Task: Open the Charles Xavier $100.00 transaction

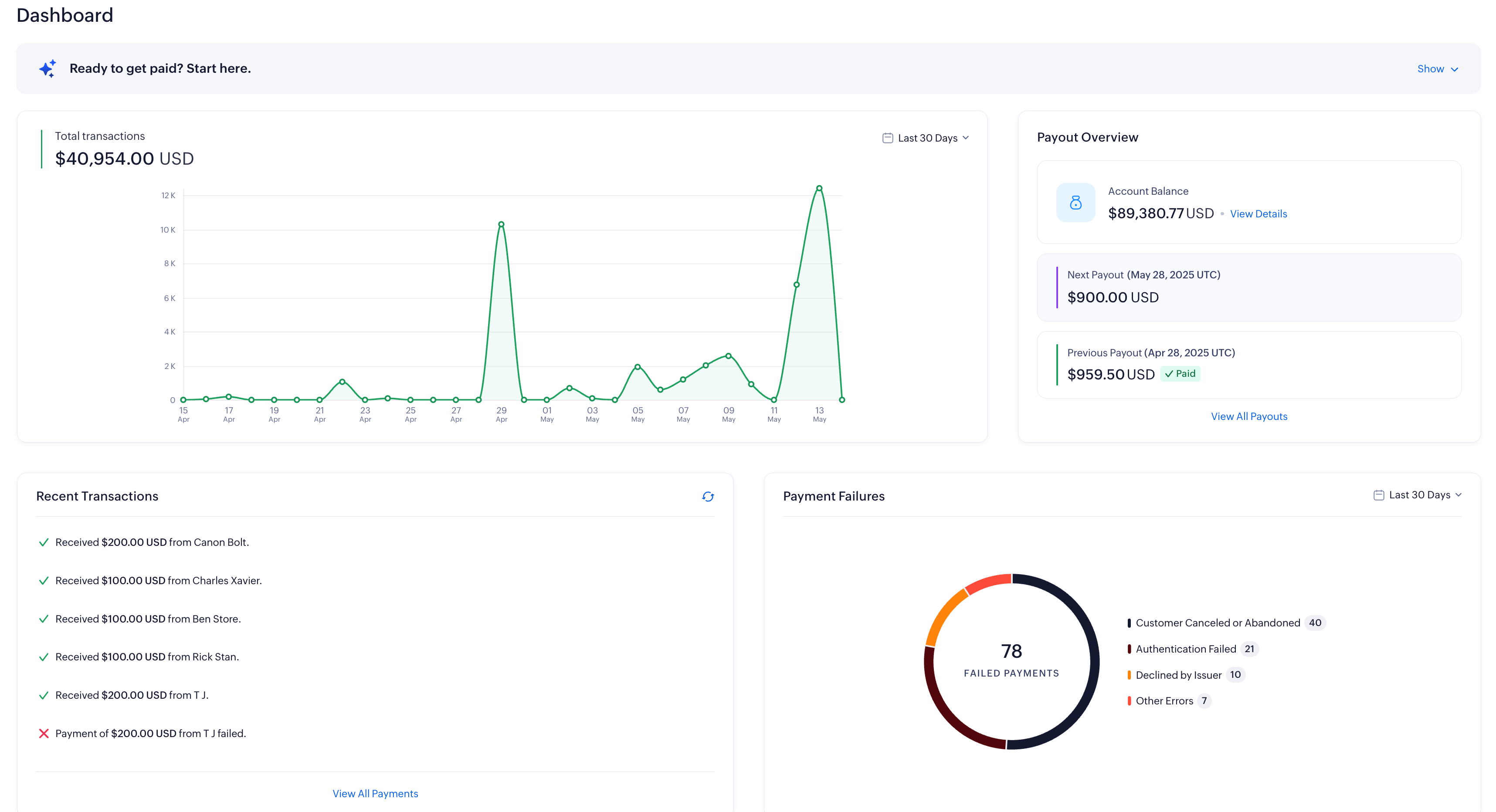Action: [x=158, y=580]
